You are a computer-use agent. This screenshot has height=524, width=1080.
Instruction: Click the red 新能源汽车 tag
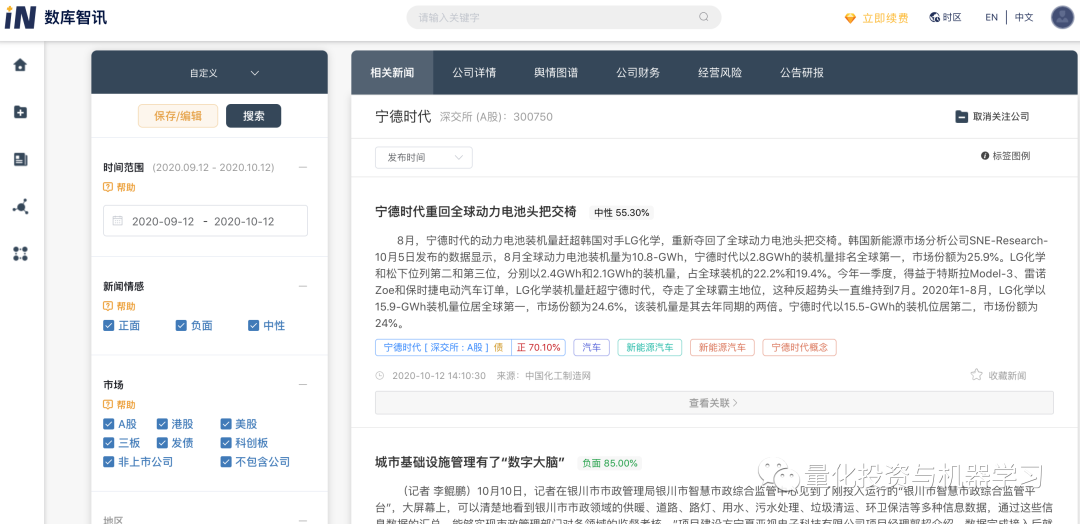click(723, 348)
